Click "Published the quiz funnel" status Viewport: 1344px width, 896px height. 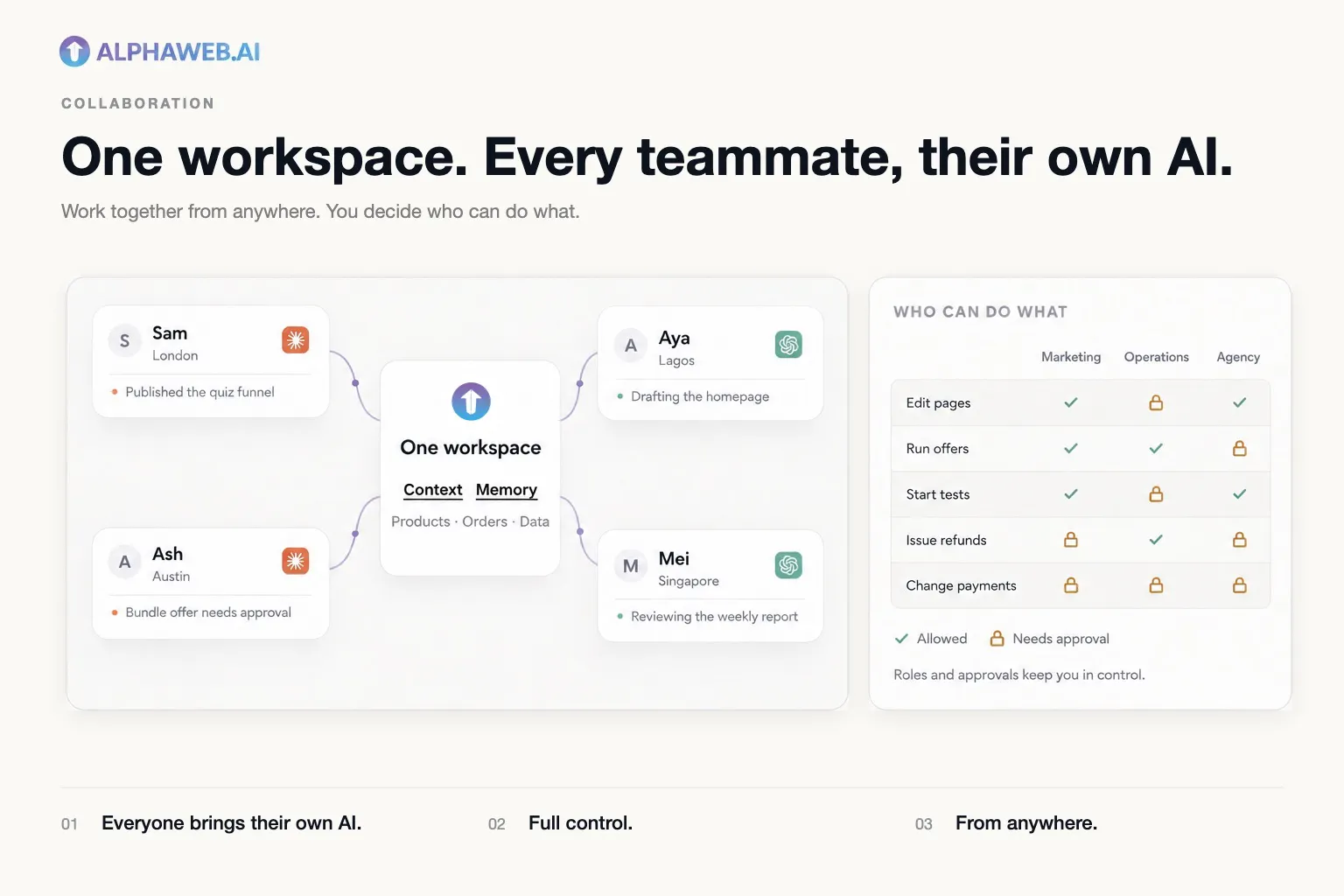coord(199,392)
